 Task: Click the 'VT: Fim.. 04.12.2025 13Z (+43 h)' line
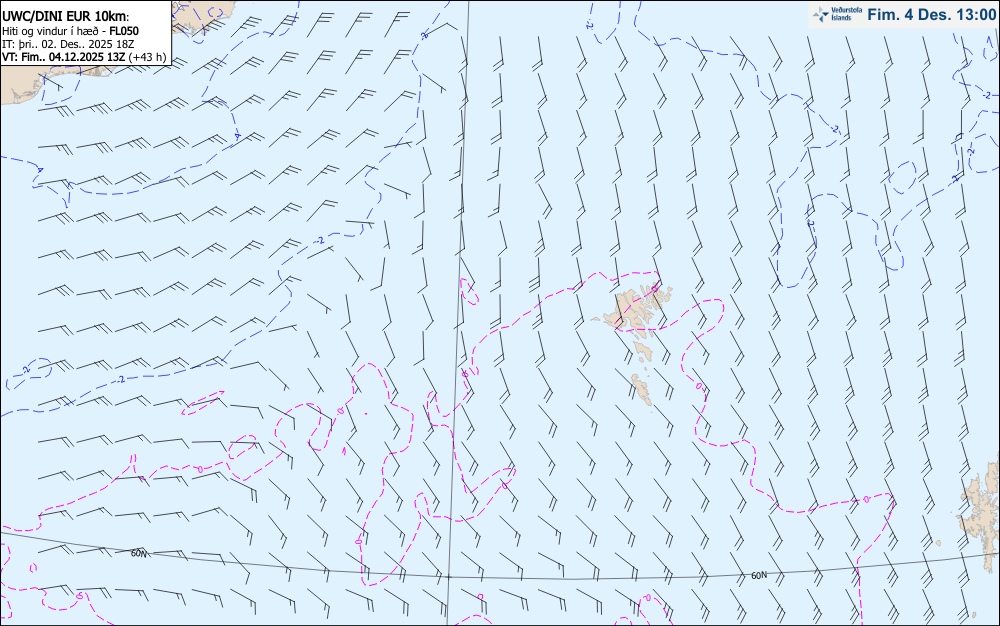(84, 57)
